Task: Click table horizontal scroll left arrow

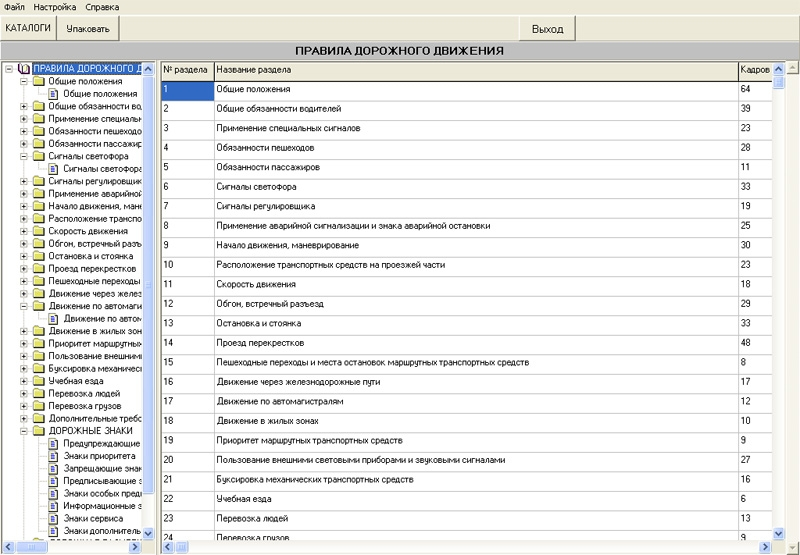Action: point(168,547)
